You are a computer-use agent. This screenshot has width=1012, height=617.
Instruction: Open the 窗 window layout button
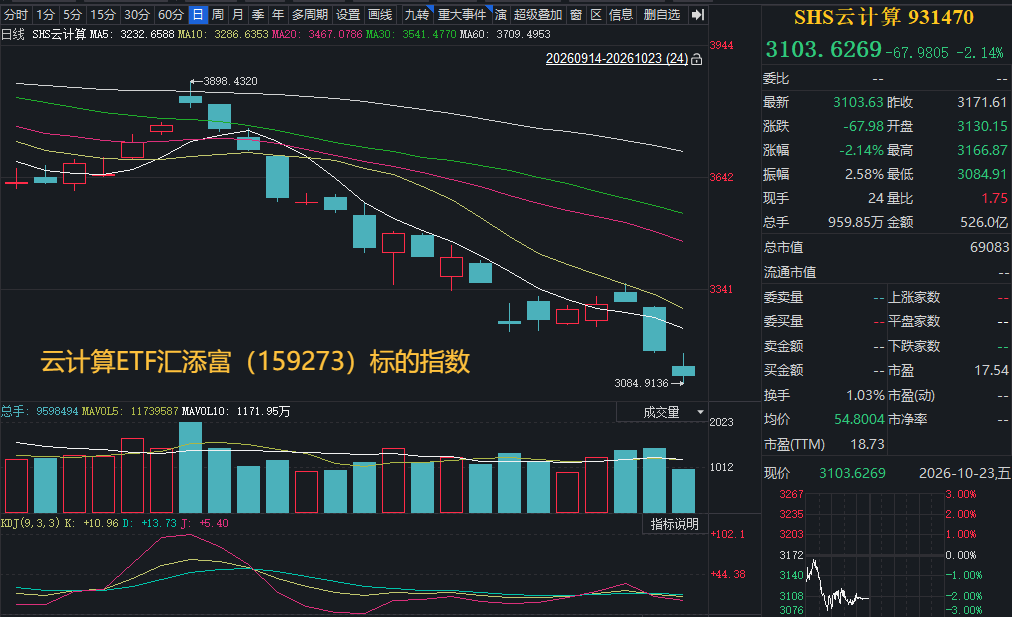(576, 15)
